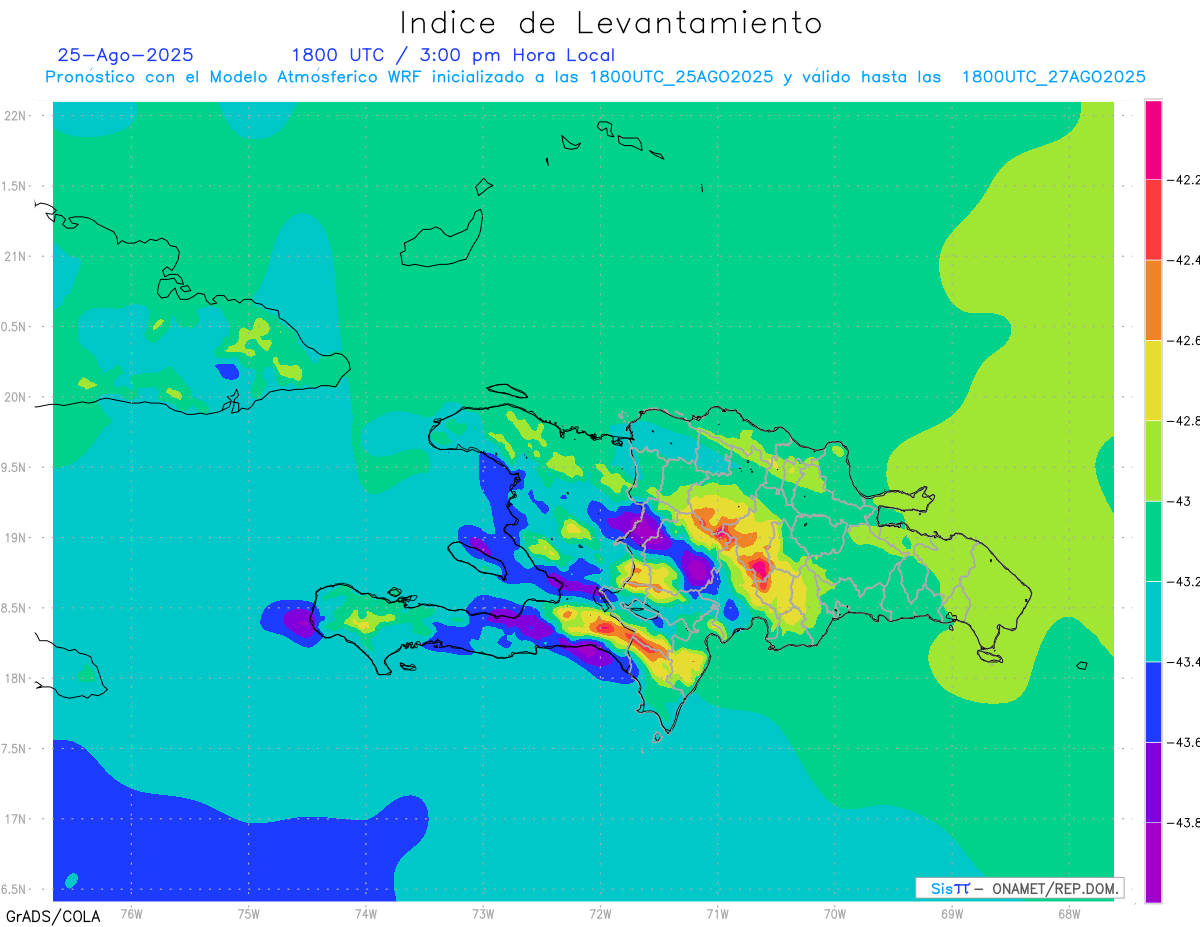Viewport: 1200px width, 927px height.
Task: Click longitude label "75W"
Action: click(x=249, y=913)
